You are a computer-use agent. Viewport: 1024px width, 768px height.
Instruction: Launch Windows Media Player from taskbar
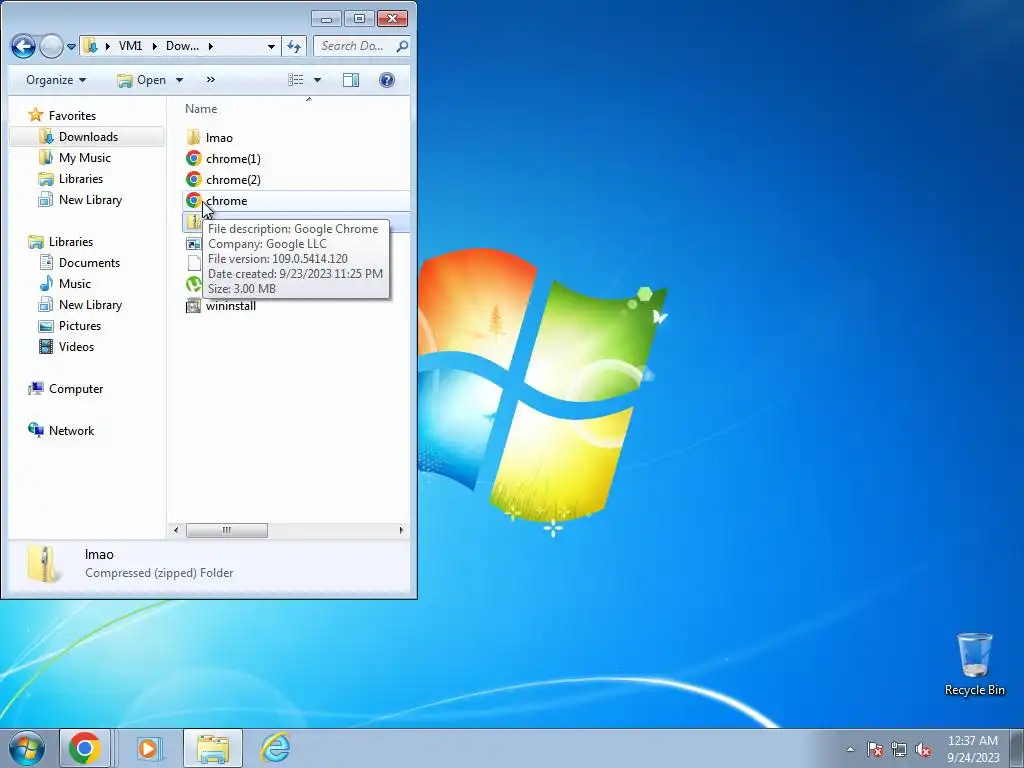click(149, 748)
